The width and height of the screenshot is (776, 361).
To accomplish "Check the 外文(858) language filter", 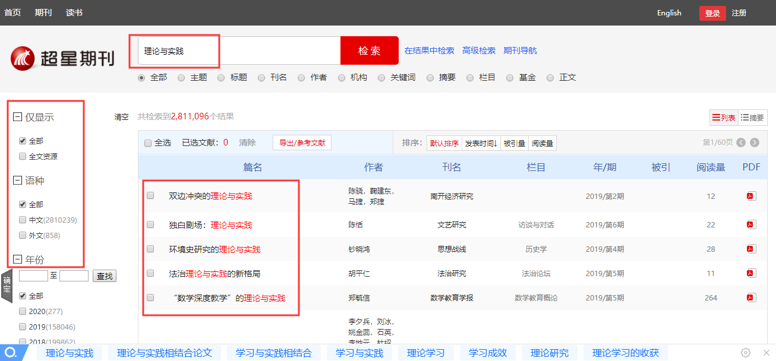I will (22, 235).
